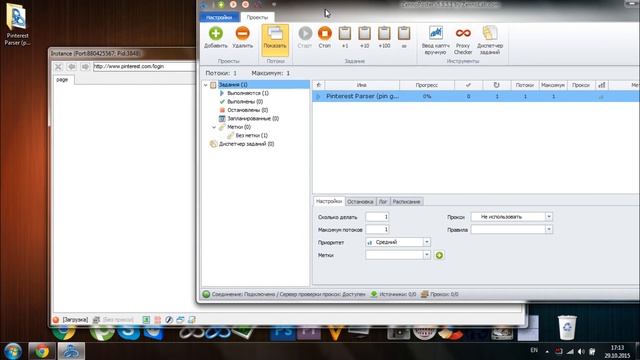The width and height of the screenshot is (640, 360).
Task: Click the green connection status icon
Action: pos(206,294)
